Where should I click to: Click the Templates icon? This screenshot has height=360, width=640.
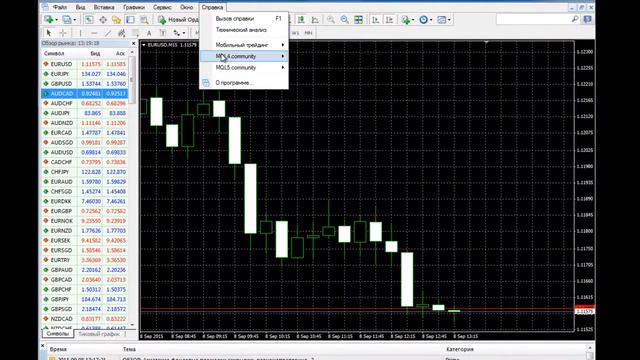point(441,20)
